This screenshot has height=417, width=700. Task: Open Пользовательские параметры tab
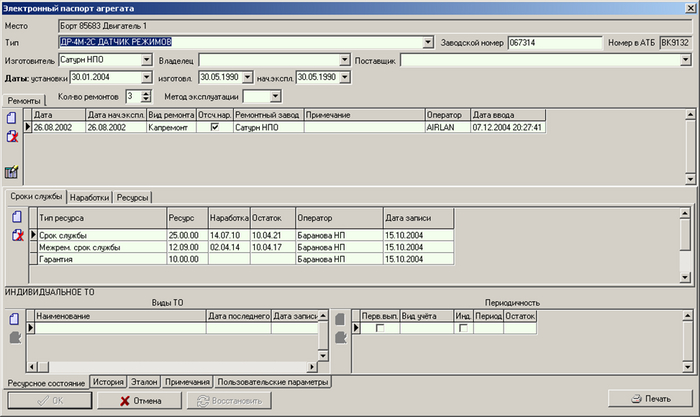click(x=273, y=382)
